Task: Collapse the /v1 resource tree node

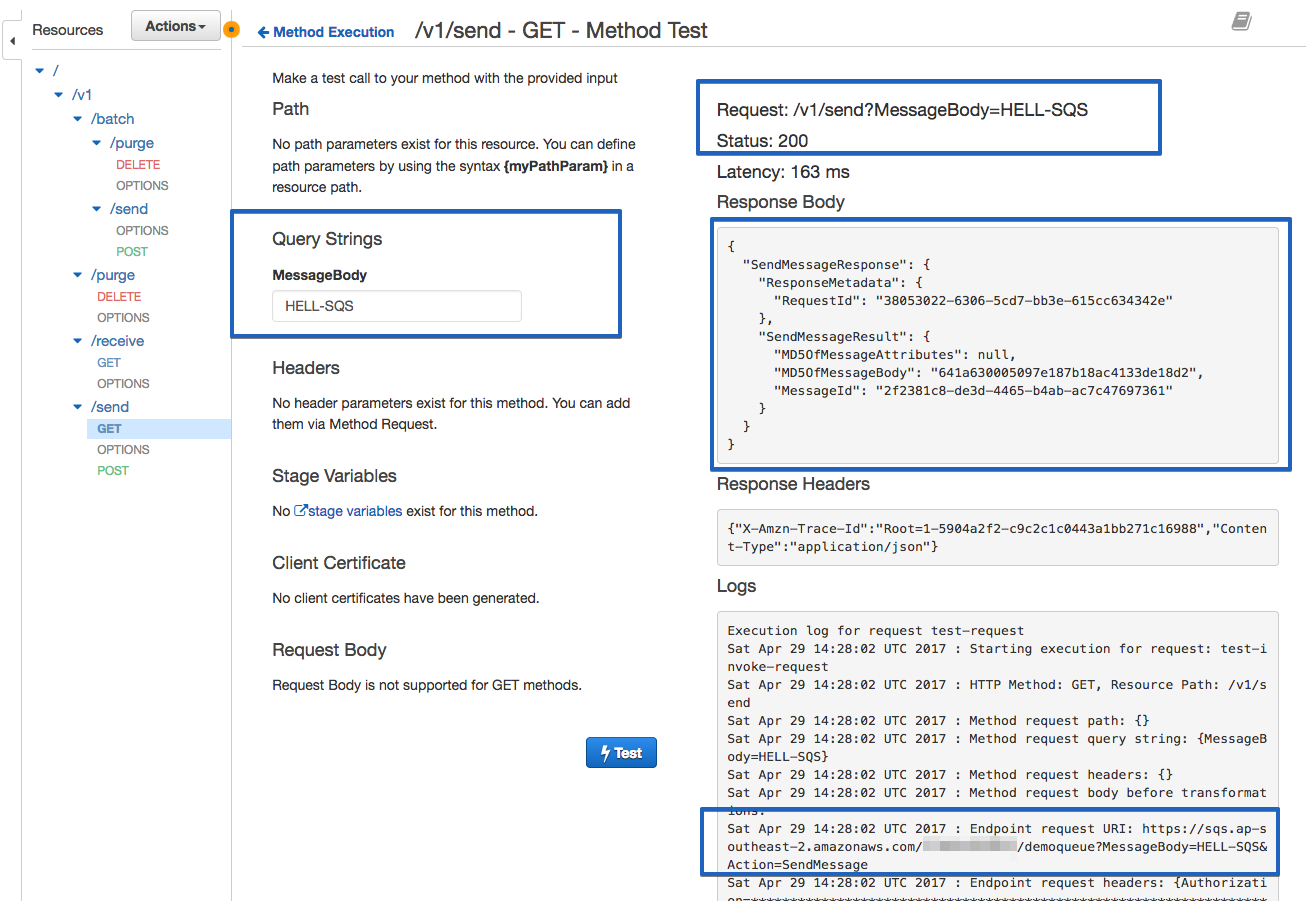Action: 59,95
